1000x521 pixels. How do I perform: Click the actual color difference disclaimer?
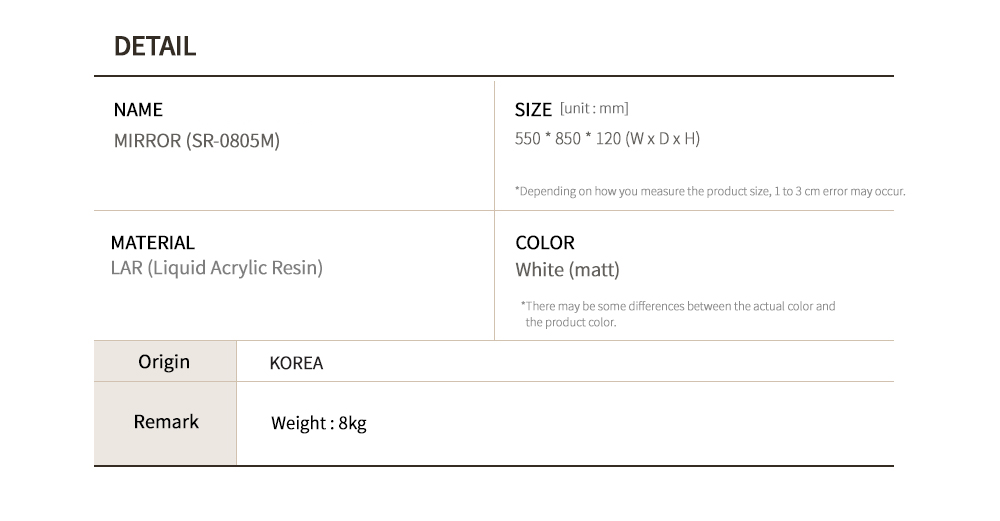pyautogui.click(x=678, y=314)
